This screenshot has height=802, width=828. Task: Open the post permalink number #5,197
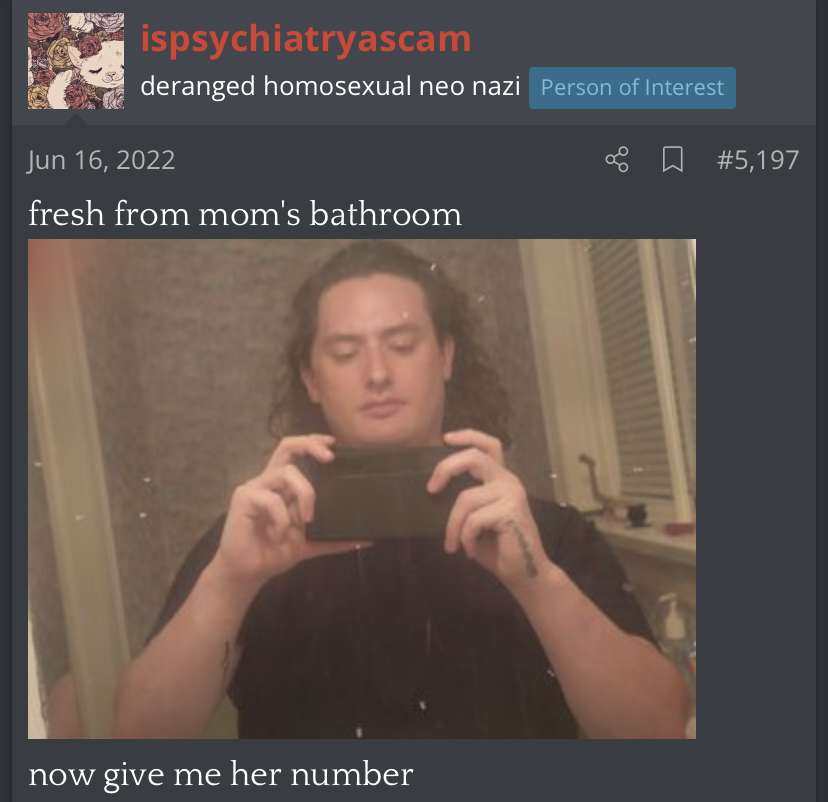pyautogui.click(x=758, y=160)
